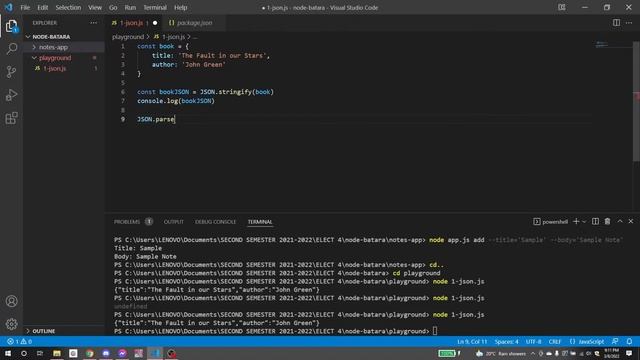Click the editor vertical scrollbar
This screenshot has height=360, width=640.
click(636, 101)
